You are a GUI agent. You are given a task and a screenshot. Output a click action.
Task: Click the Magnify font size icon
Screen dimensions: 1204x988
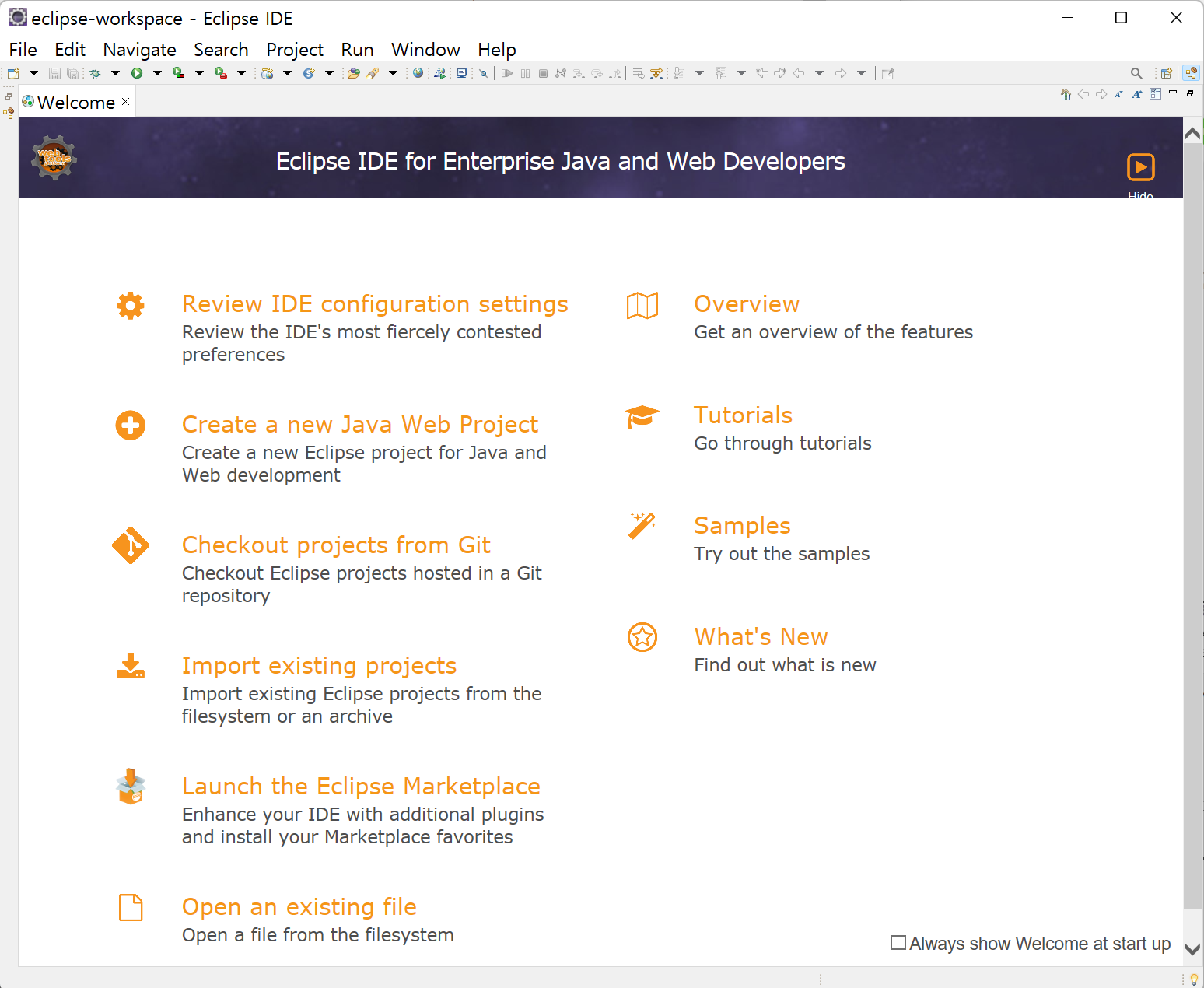pyautogui.click(x=1137, y=94)
